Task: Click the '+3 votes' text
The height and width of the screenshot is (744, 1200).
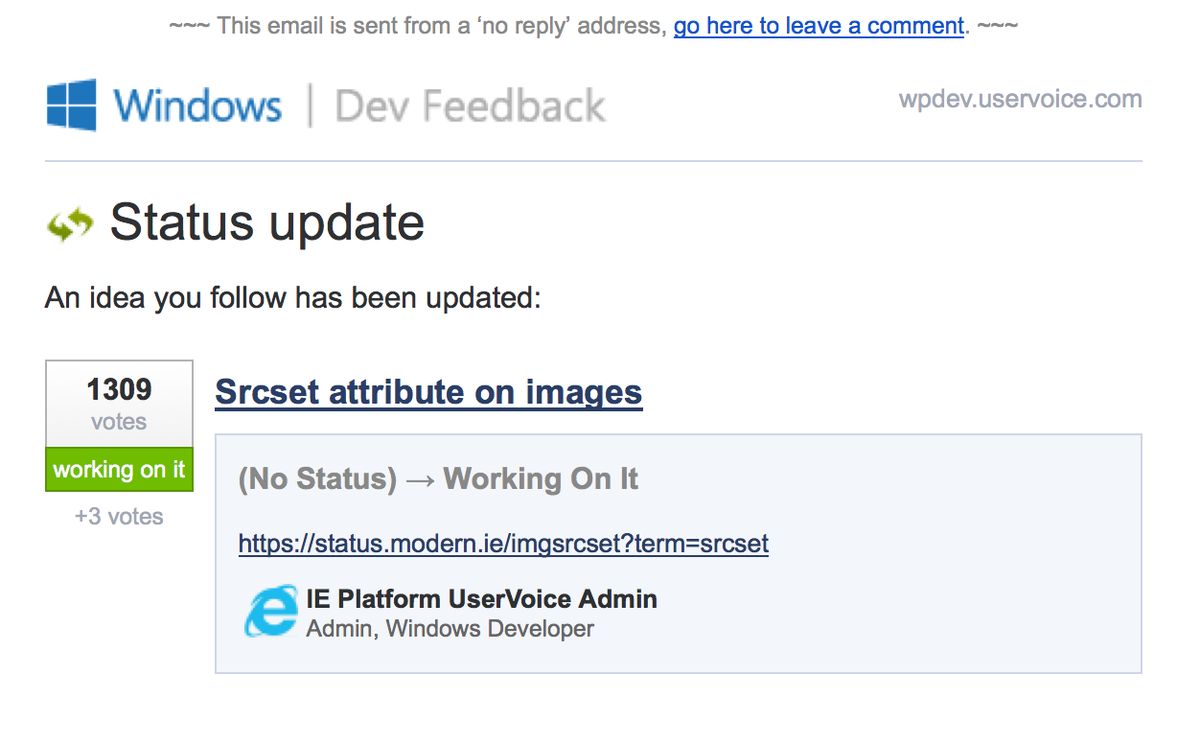Action: [x=119, y=517]
